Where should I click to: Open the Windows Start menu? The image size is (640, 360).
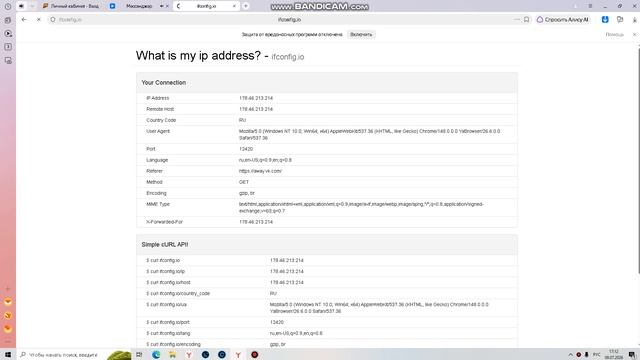click(x=8, y=355)
